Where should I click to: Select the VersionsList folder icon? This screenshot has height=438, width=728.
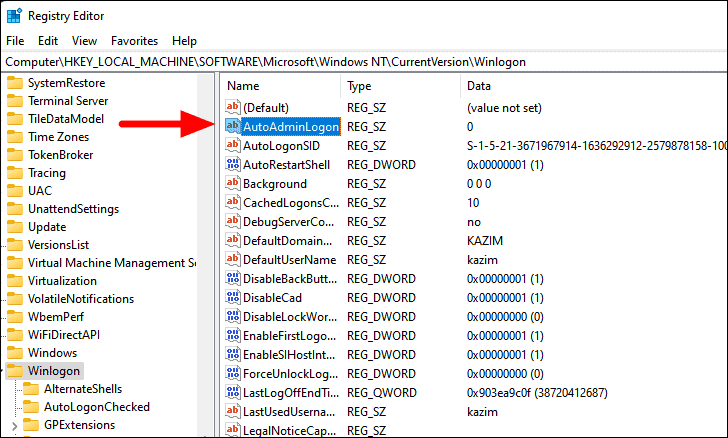pos(15,245)
